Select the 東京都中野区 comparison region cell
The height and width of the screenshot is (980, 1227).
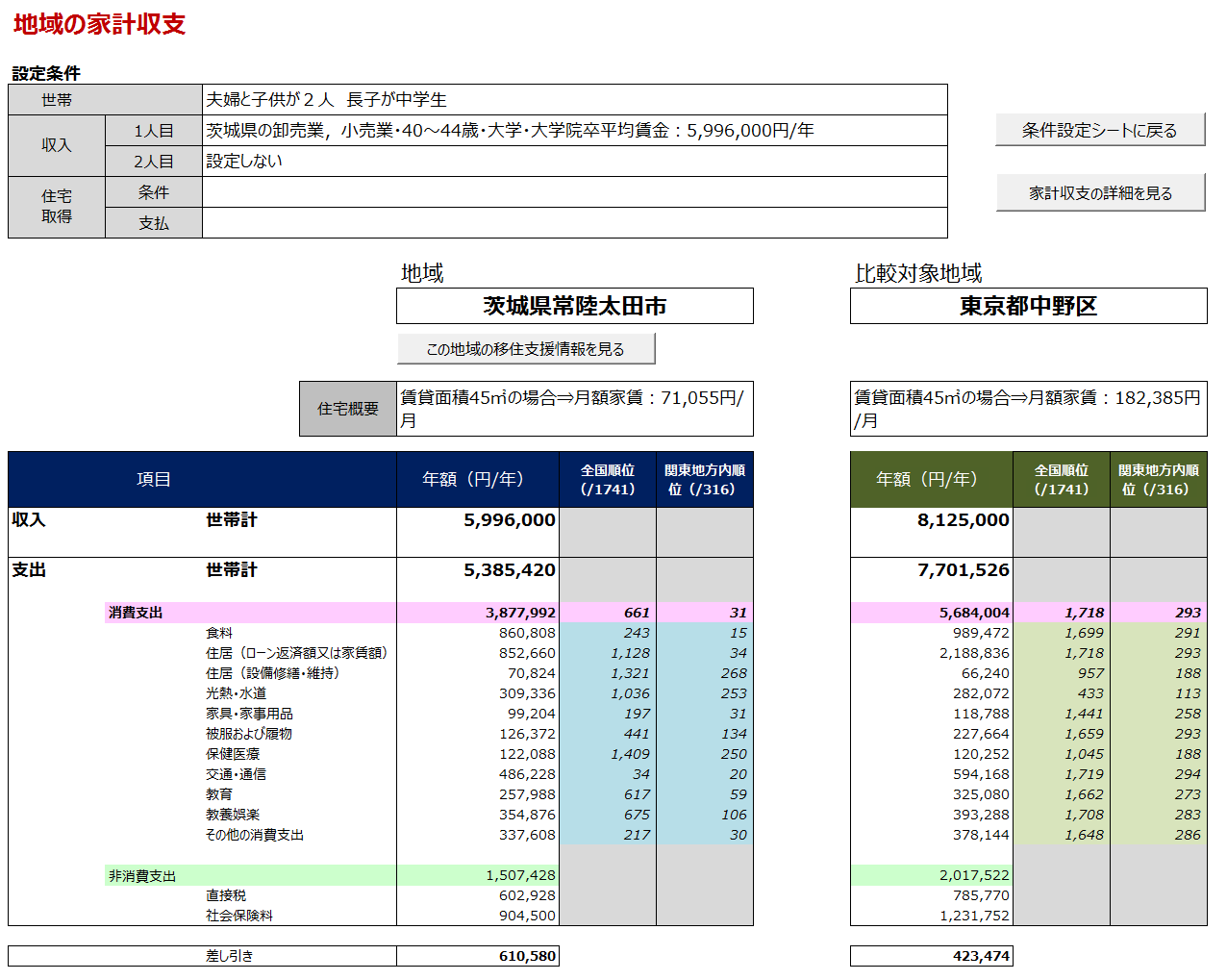[x=1029, y=306]
